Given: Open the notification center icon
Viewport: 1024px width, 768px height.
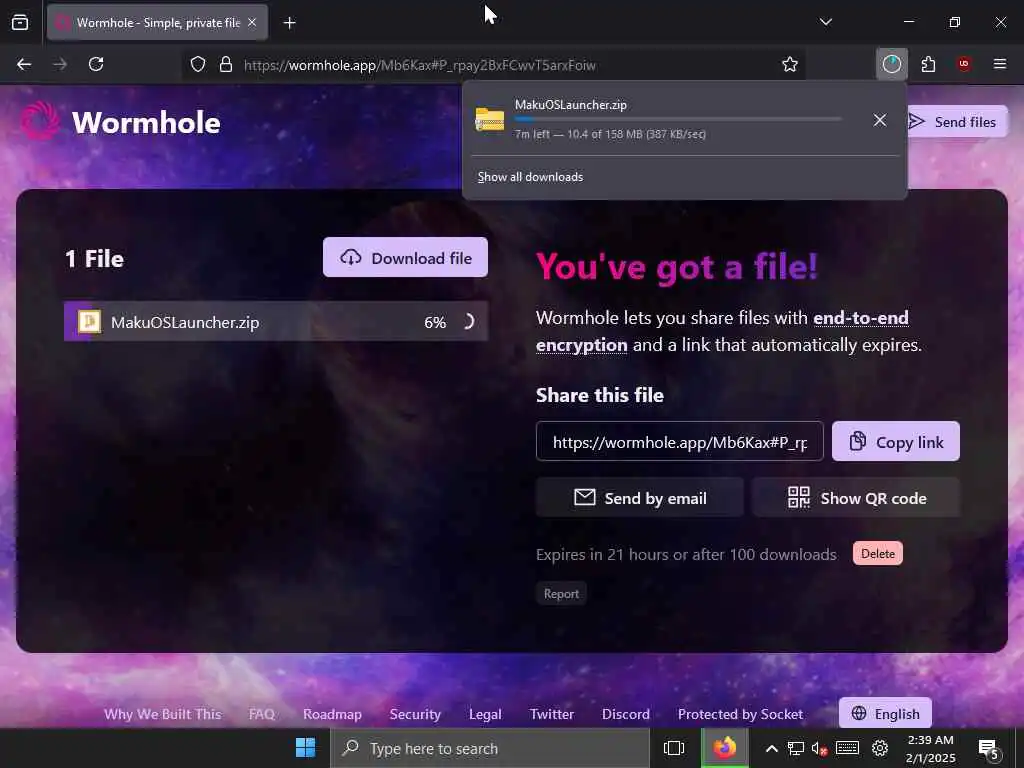Looking at the screenshot, I should pyautogui.click(x=988, y=749).
